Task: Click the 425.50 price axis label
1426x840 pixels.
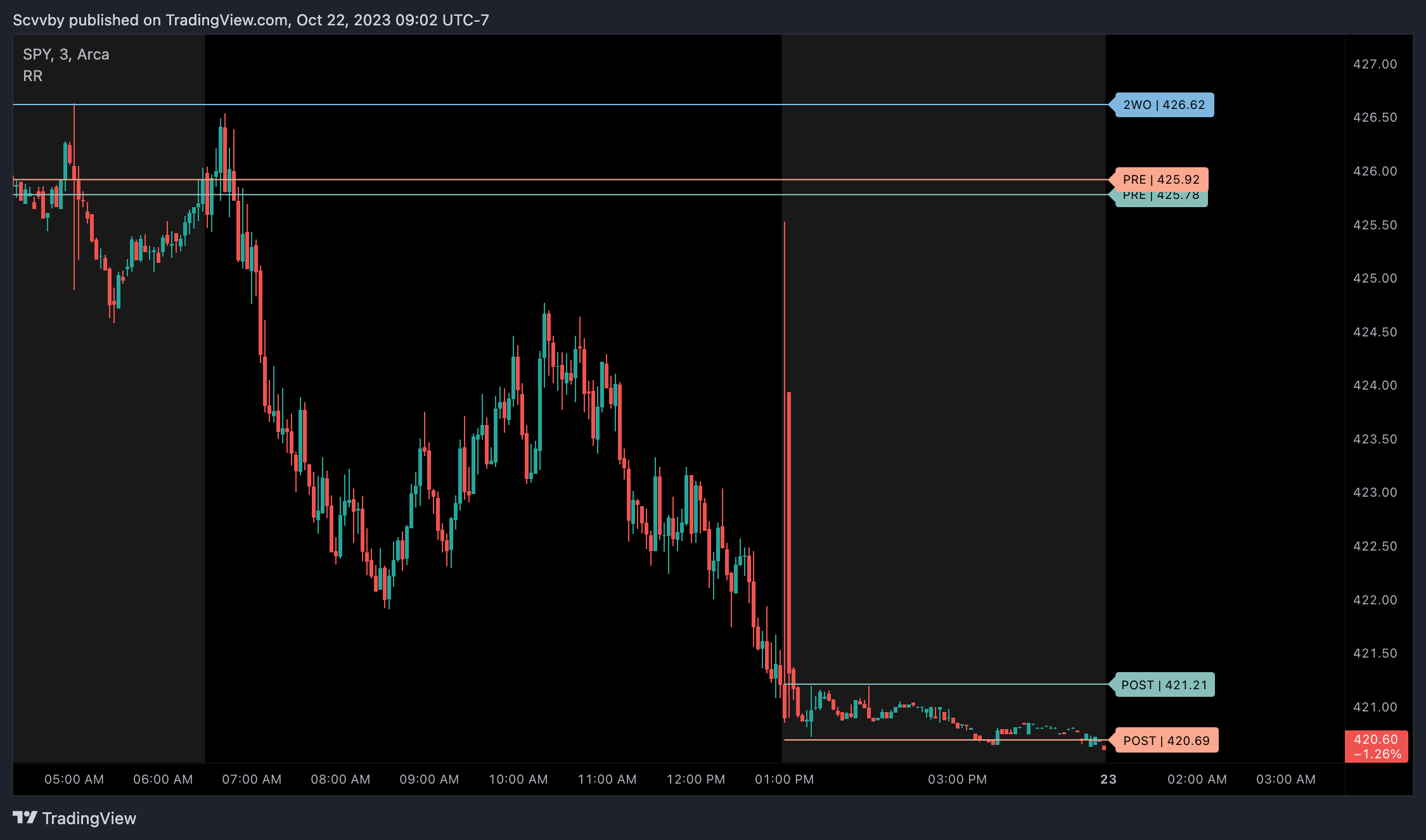Action: click(x=1375, y=225)
